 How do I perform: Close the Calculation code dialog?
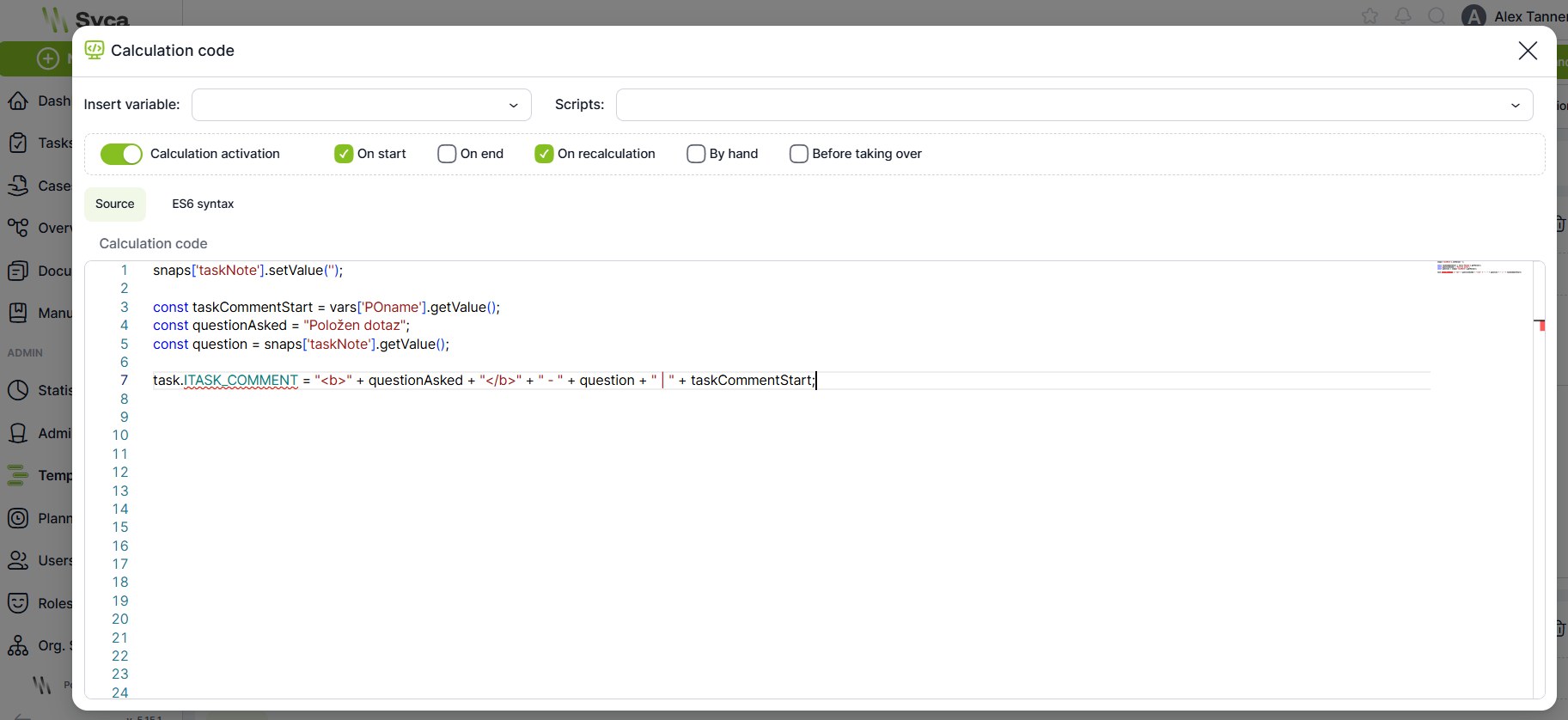click(x=1528, y=51)
